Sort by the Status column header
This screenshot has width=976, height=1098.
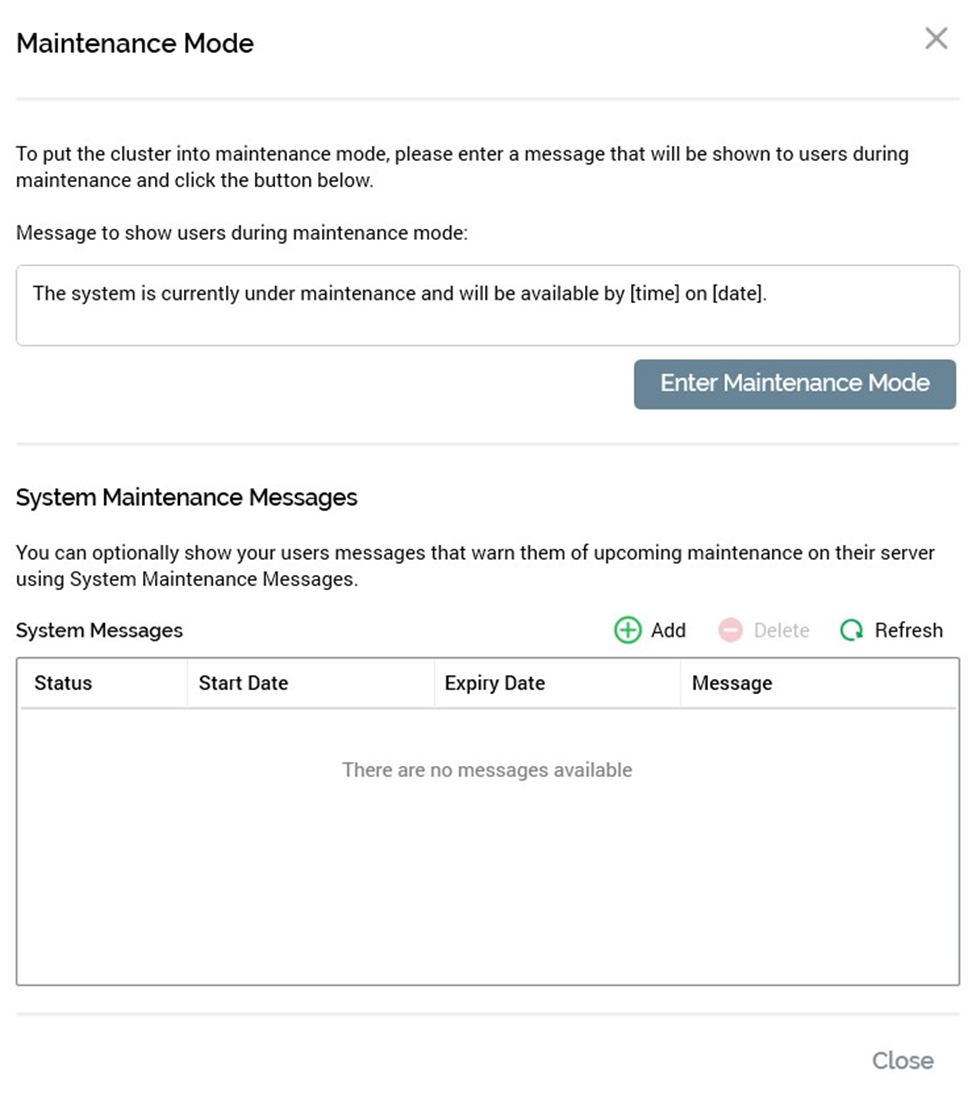pos(63,683)
